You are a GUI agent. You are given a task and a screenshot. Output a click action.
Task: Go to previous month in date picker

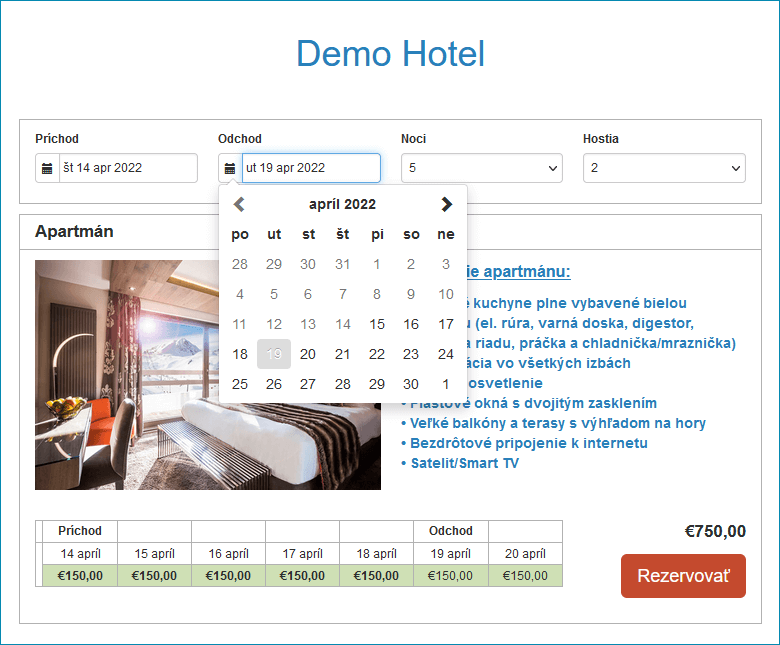(x=239, y=204)
